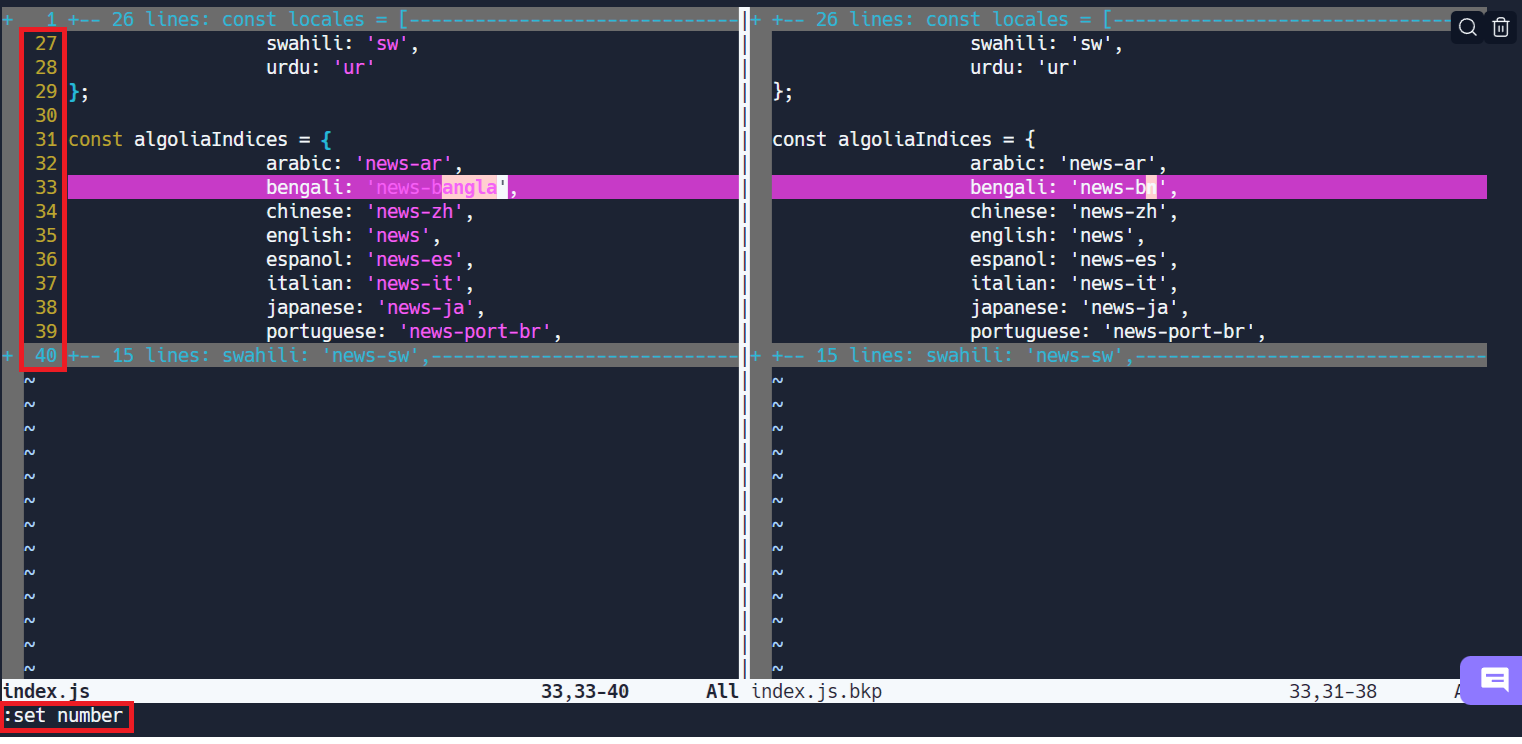Viewport: 1522px width, 744px height.
Task: Click 'const algoliaIndices' in the left pane
Action: (179, 139)
